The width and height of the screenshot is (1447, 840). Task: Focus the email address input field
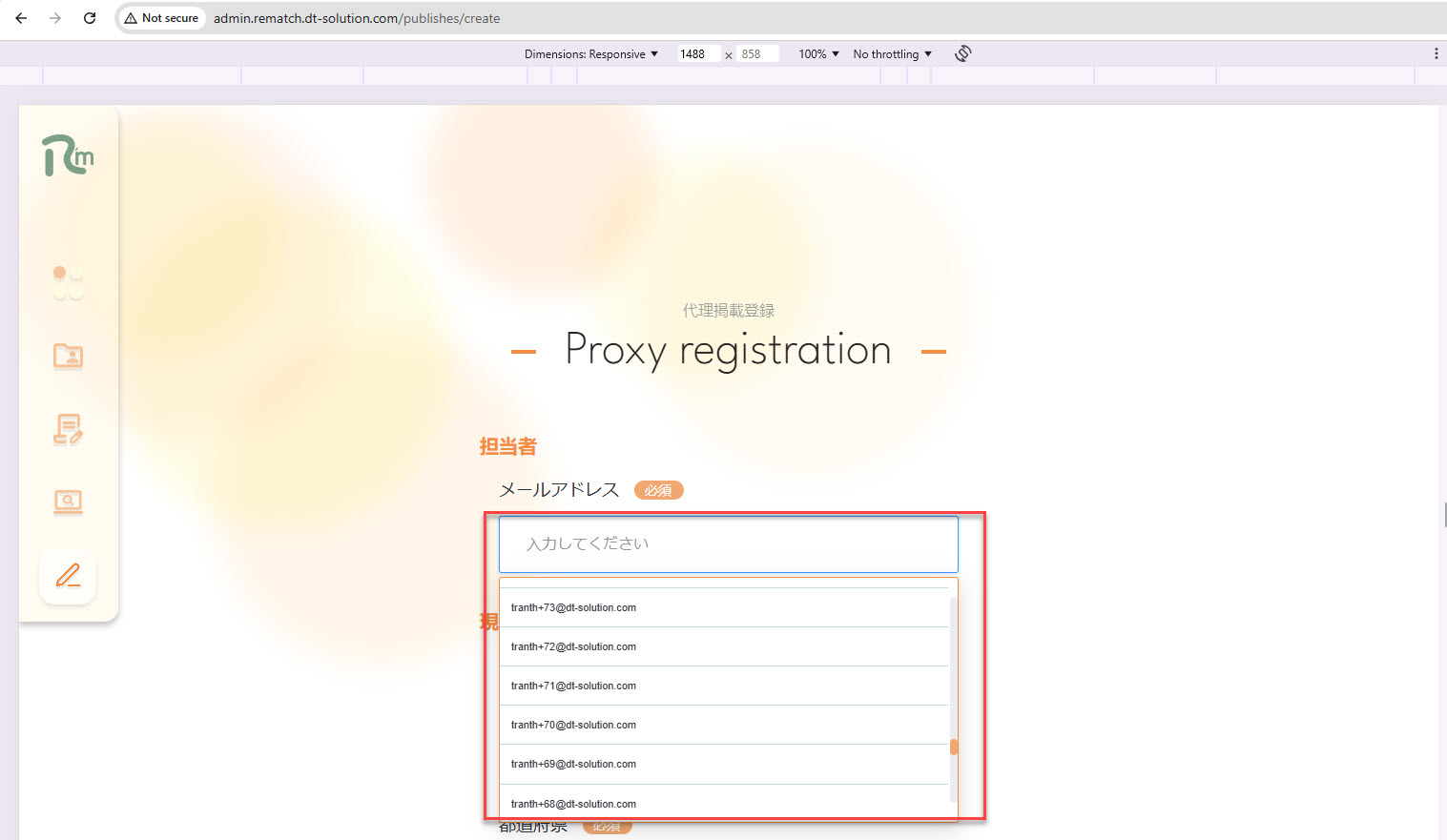point(728,544)
